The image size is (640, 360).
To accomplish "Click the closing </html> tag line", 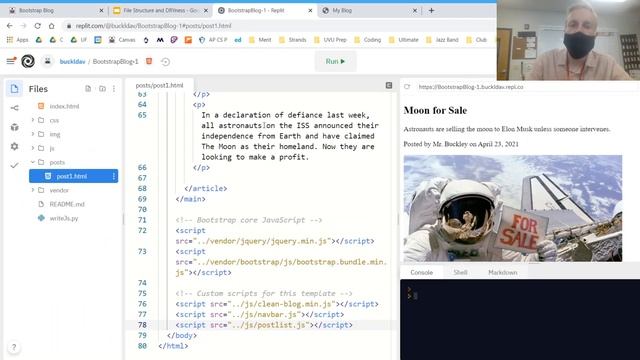I will point(173,346).
